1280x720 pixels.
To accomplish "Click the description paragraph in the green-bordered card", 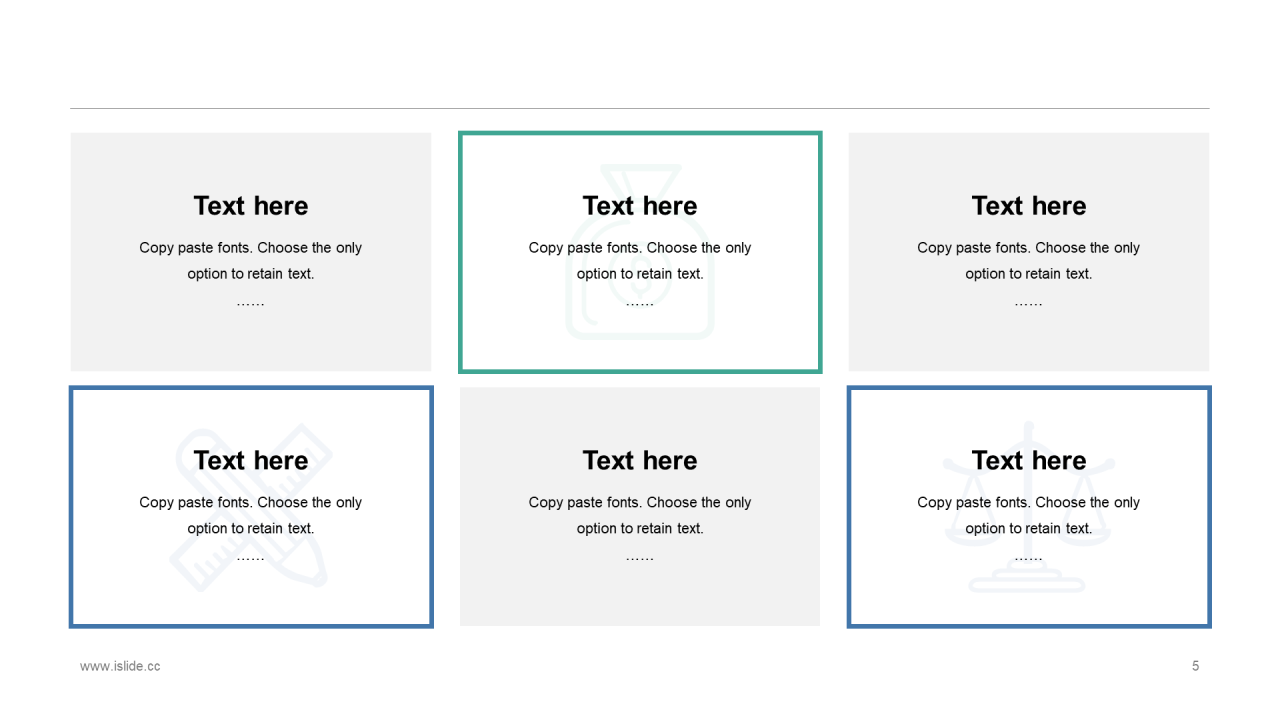I will tap(640, 260).
